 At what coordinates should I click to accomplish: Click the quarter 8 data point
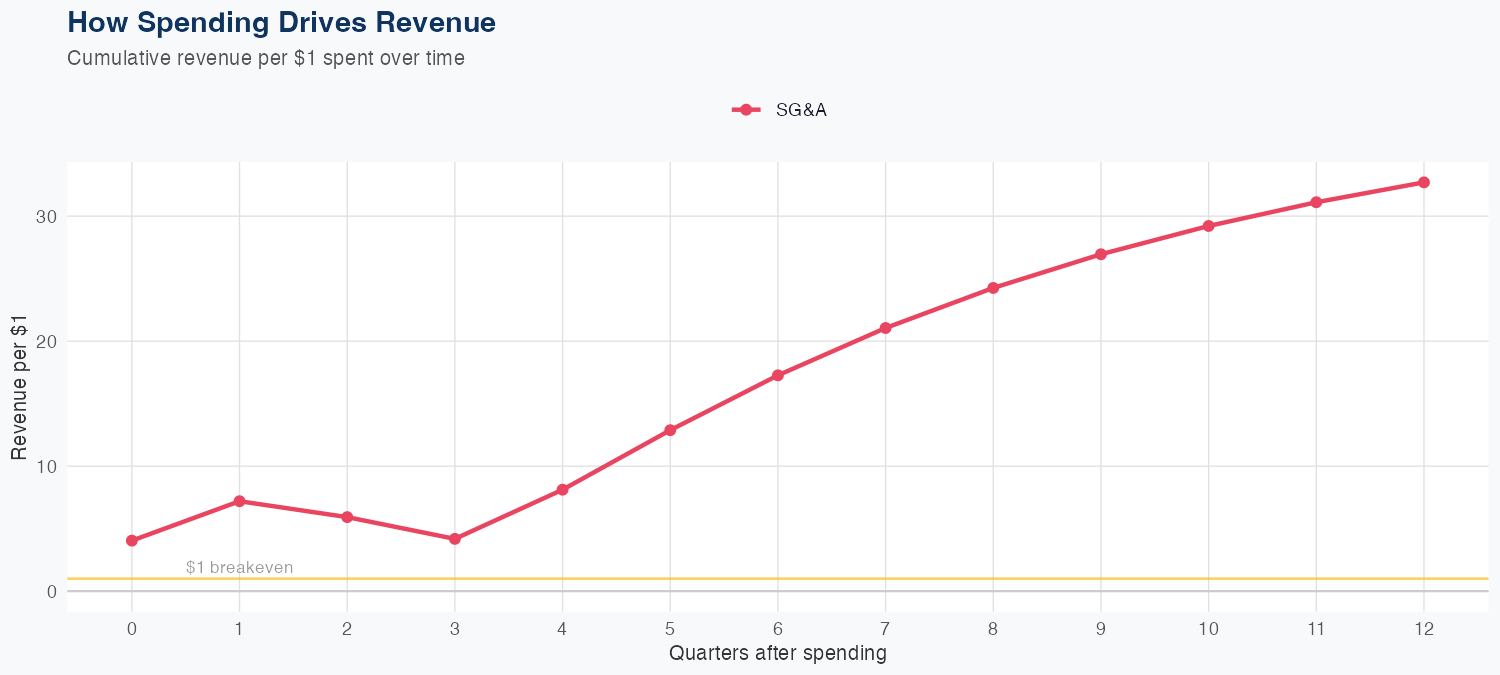pos(993,288)
